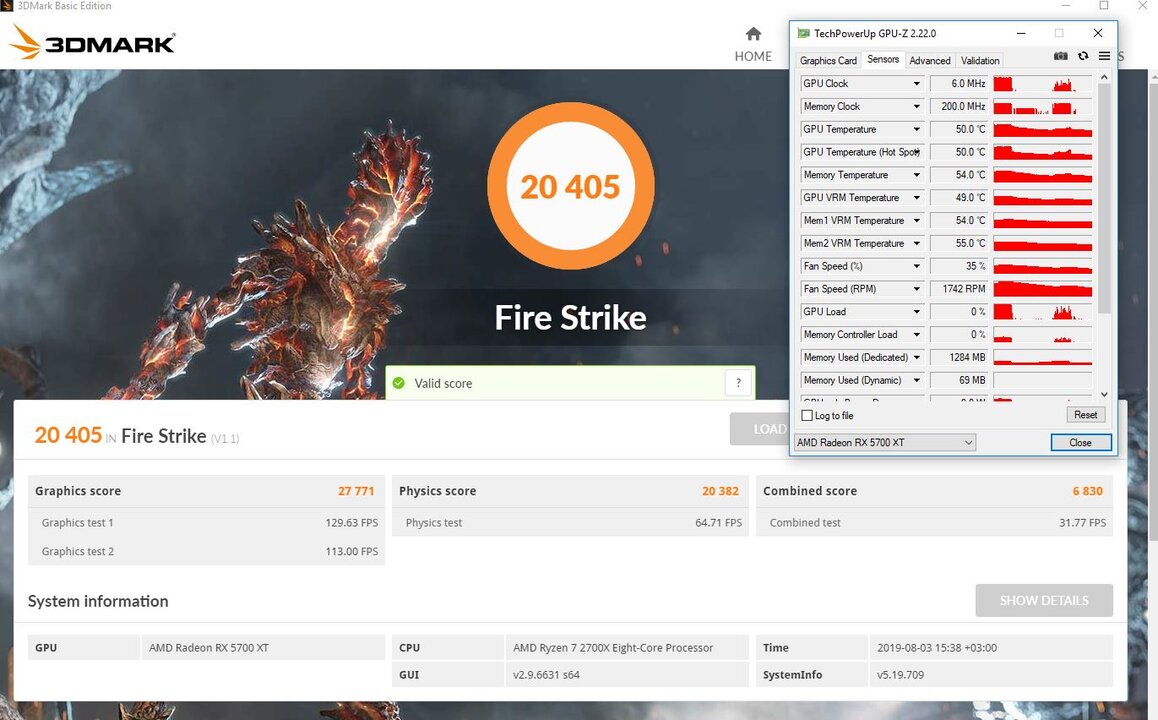Click the LOAD button in 3DMark

click(759, 429)
